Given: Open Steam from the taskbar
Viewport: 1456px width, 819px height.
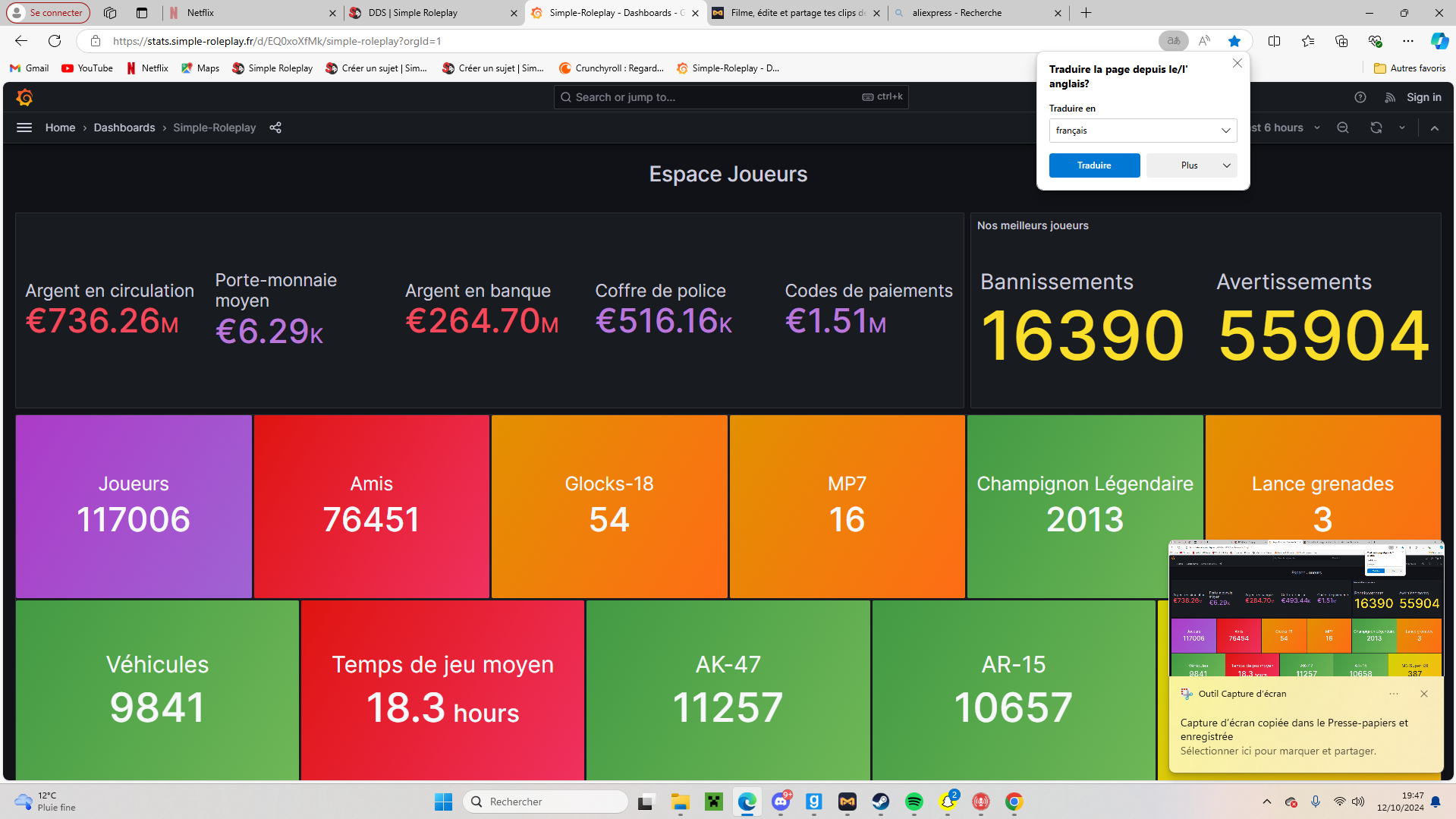Looking at the screenshot, I should tap(881, 802).
